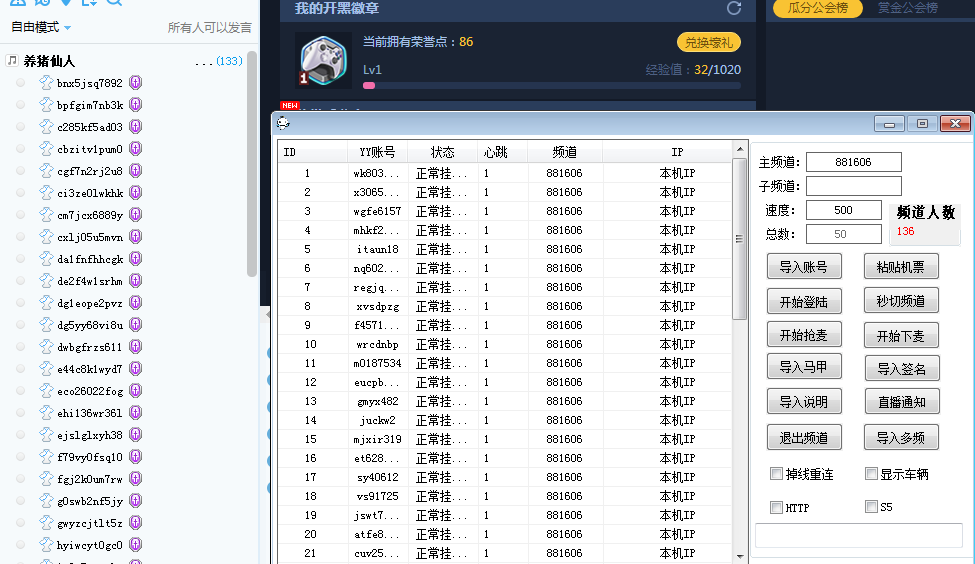Viewport: 975px width, 564px height.
Task: Click the user avatar icon for cbzitv1pum0
Action: [46, 149]
